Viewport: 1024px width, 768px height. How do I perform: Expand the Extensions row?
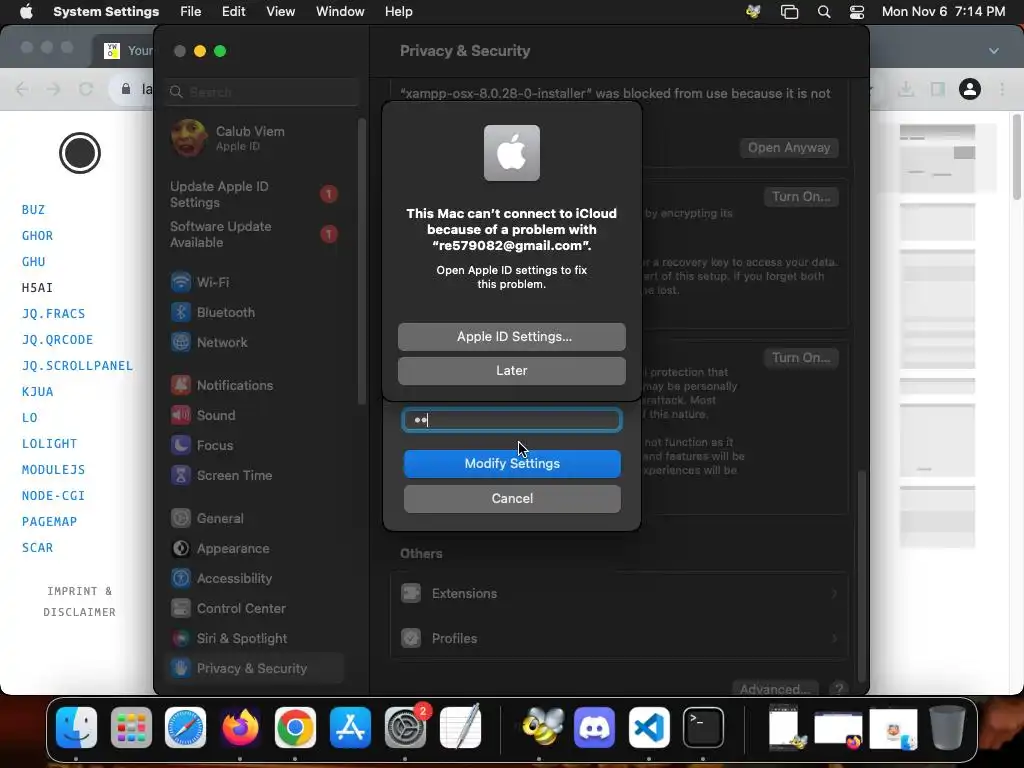tap(619, 594)
